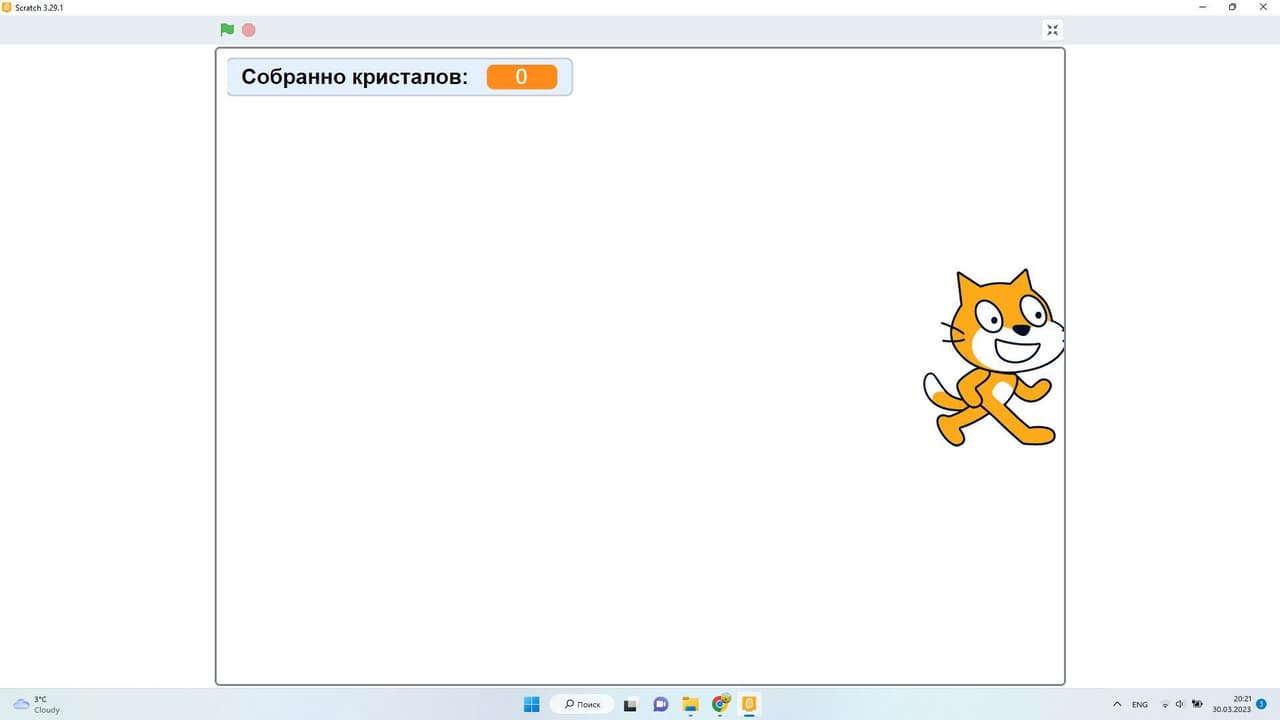Select the Scratch app icon on the taskbar
The height and width of the screenshot is (720, 1280).
point(749,704)
